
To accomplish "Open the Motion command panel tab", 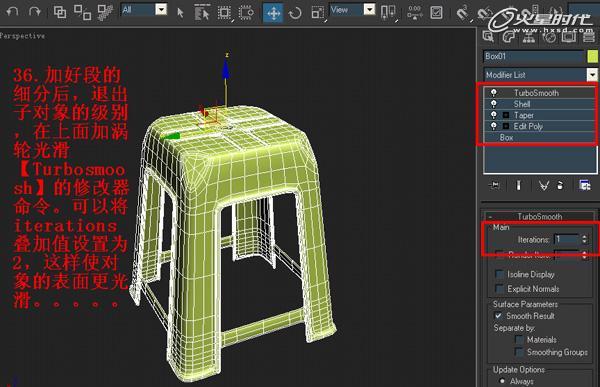I will pos(549,37).
